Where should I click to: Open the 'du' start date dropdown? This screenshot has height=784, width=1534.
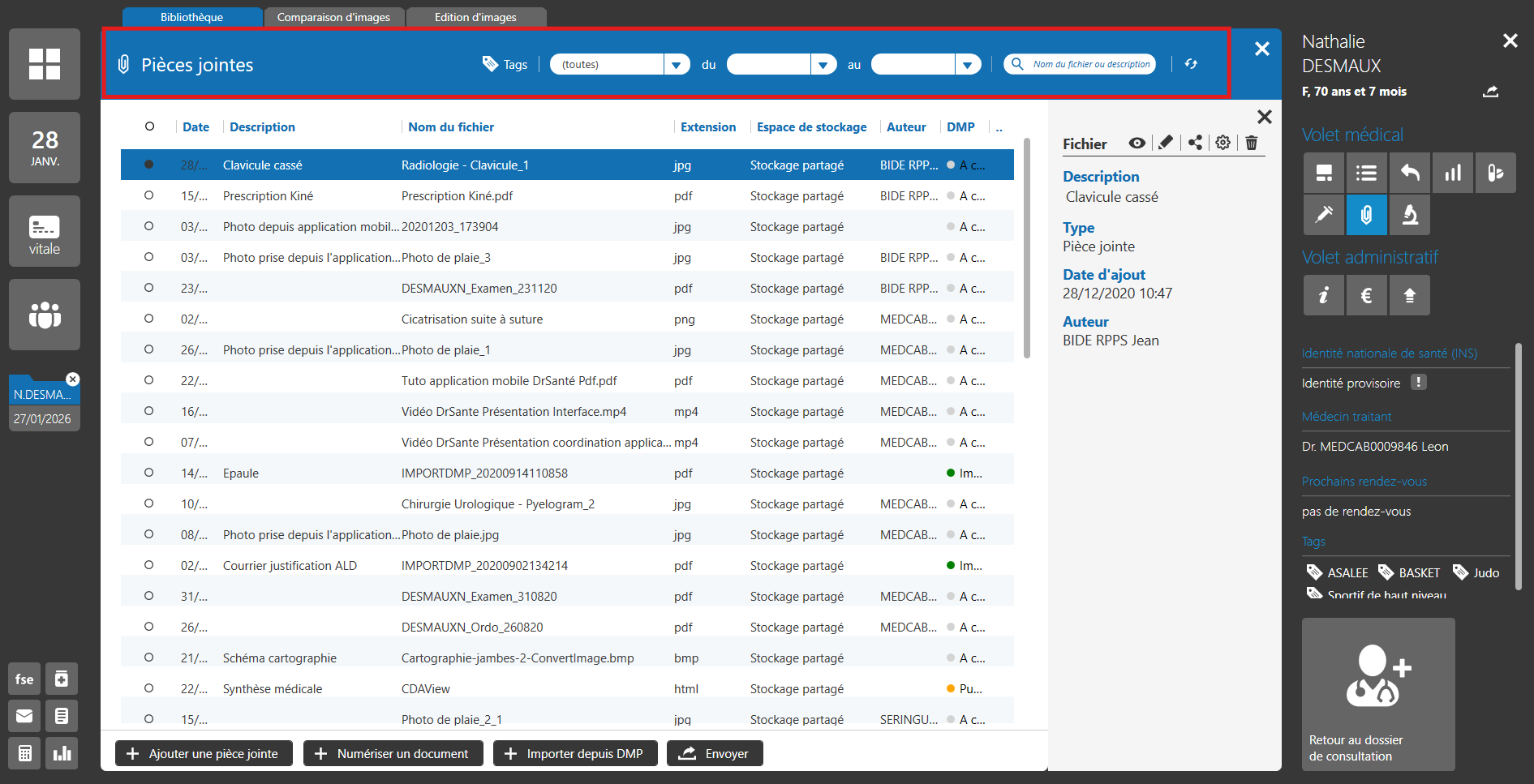[823, 65]
